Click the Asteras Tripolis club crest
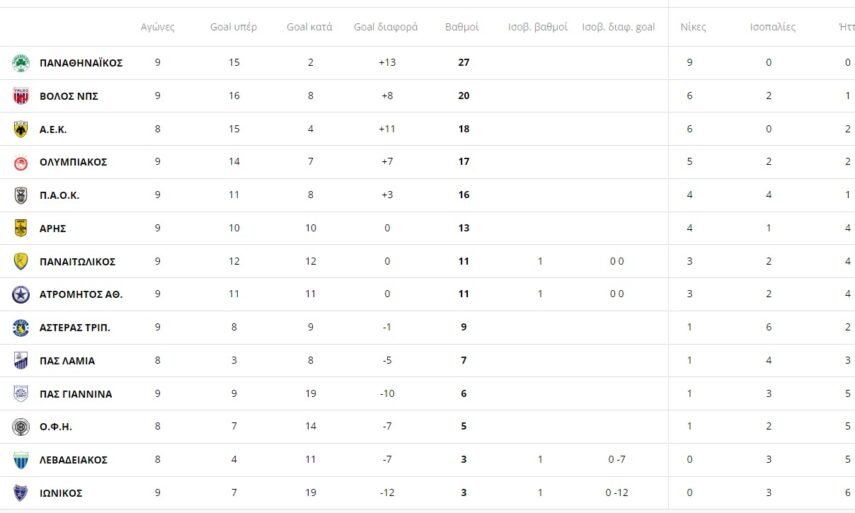Image resolution: width=855 pixels, height=513 pixels. click(x=20, y=328)
